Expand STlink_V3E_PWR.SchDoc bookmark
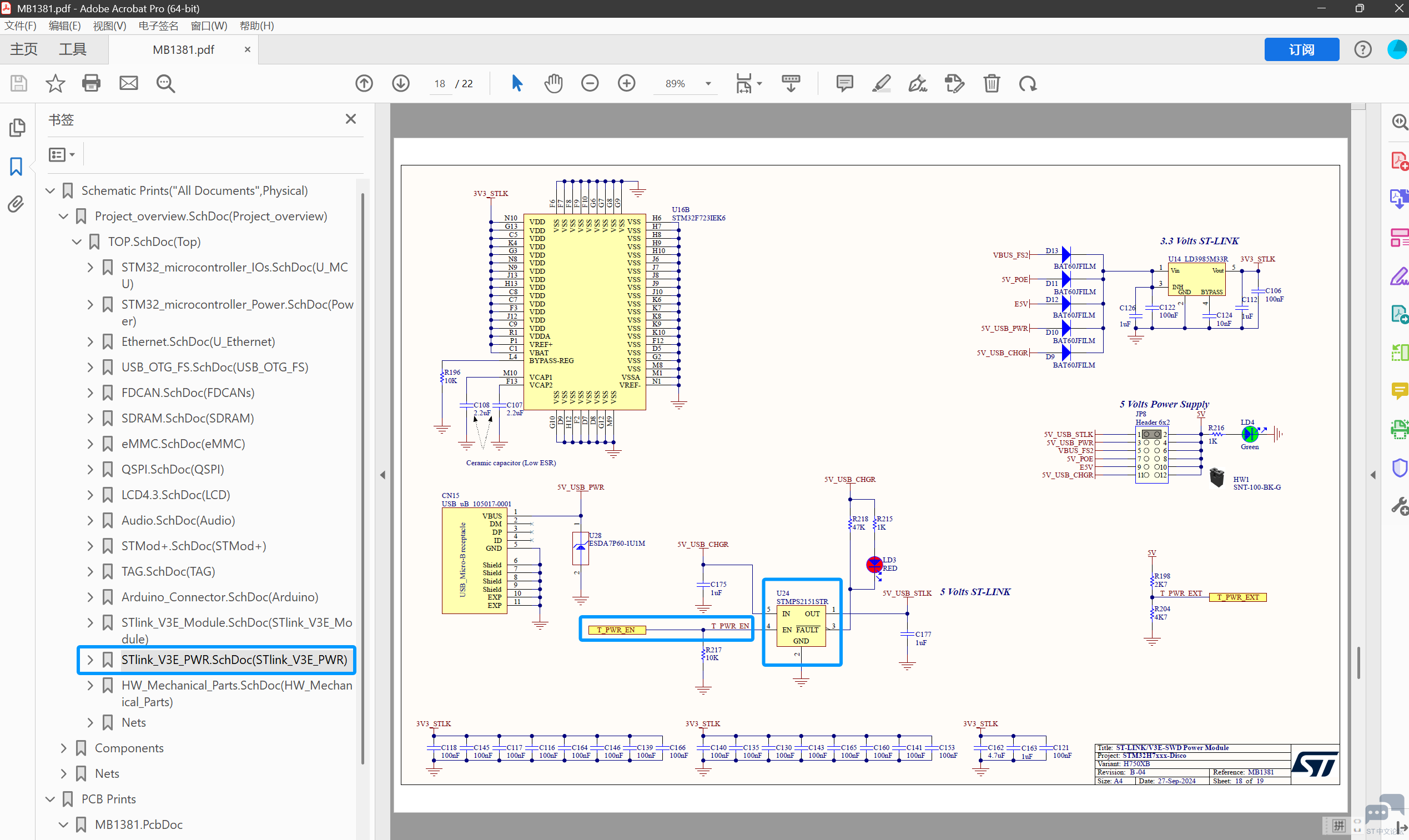 [90, 660]
